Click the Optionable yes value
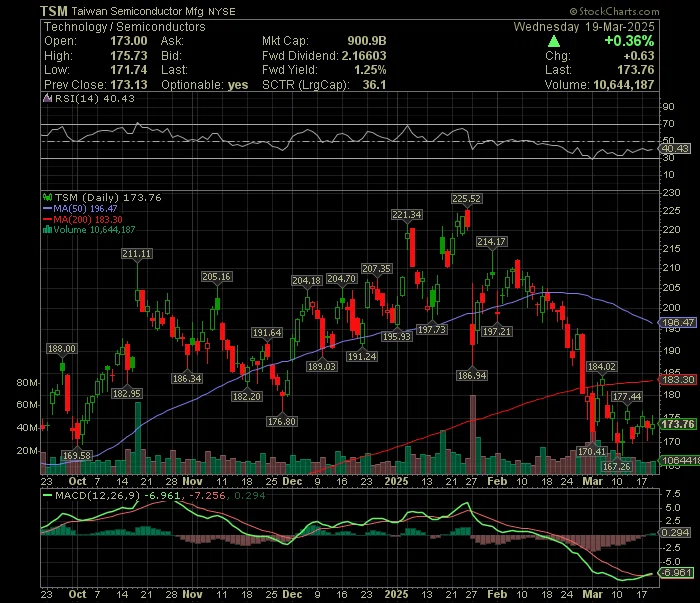The image size is (700, 603). tap(238, 84)
